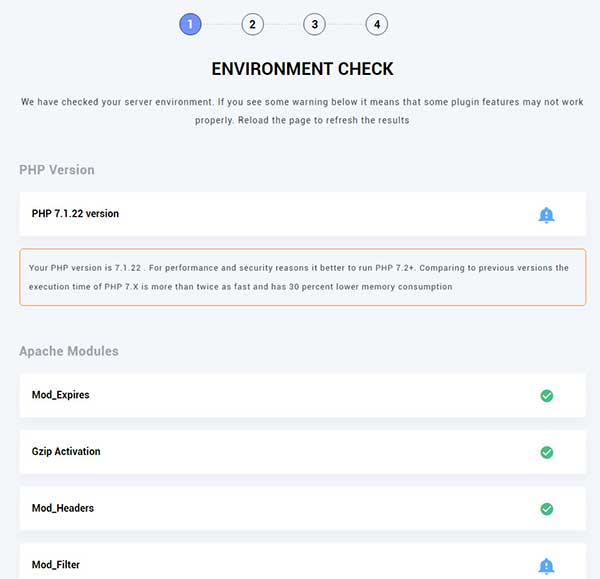This screenshot has height=579, width=600.
Task: Click the server environment description text
Action: click(302, 111)
